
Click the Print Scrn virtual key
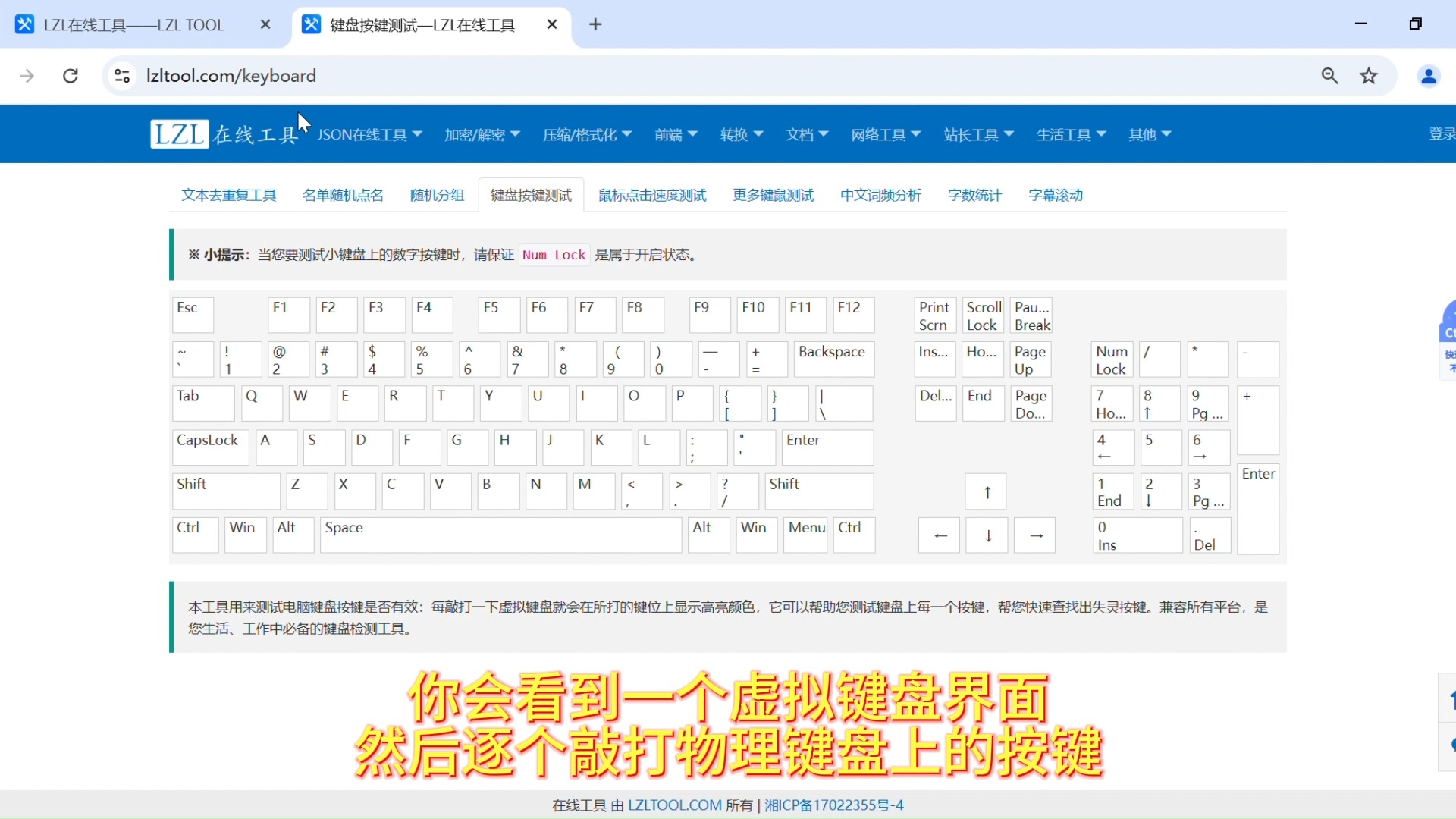(936, 315)
